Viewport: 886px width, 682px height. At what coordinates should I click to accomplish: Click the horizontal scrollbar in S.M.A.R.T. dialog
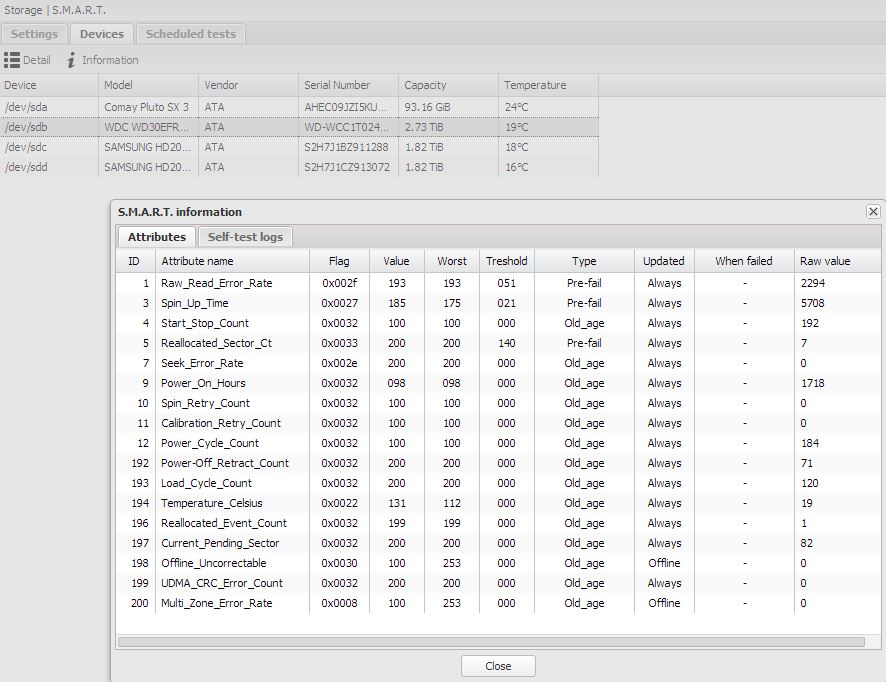(x=491, y=642)
